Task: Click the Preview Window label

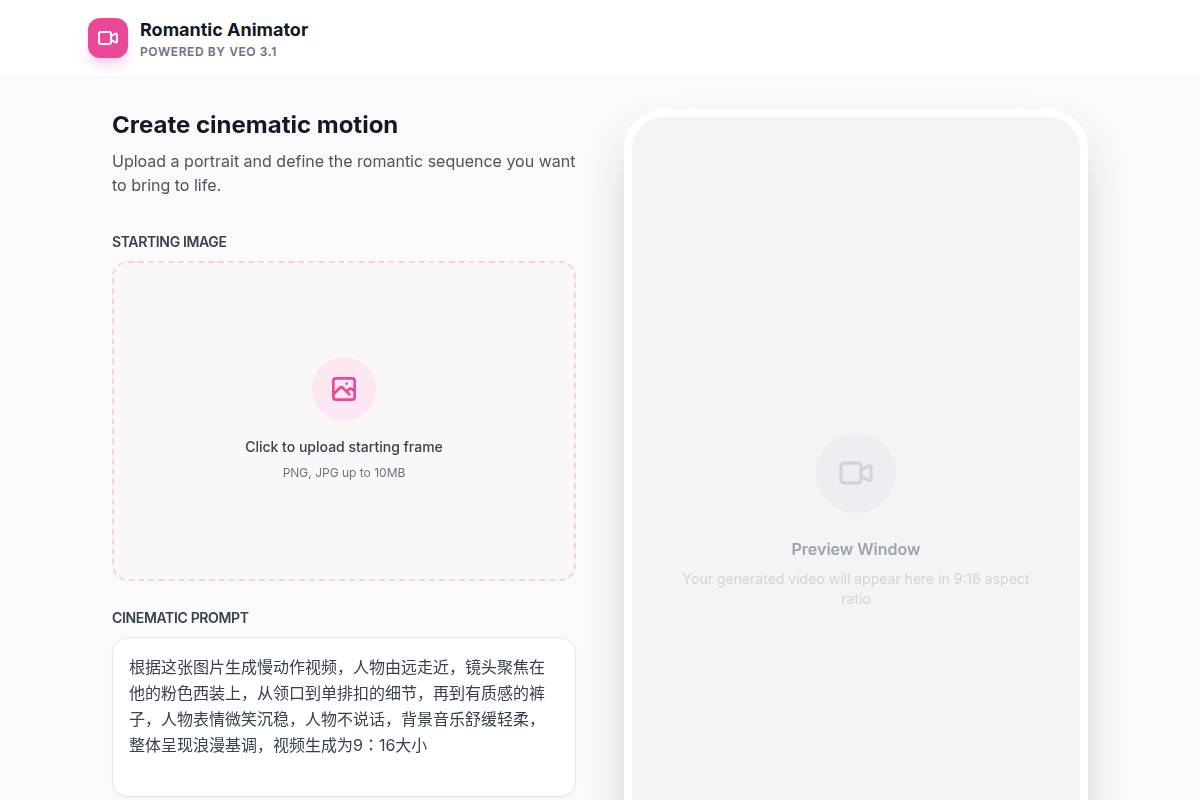Action: [x=855, y=549]
